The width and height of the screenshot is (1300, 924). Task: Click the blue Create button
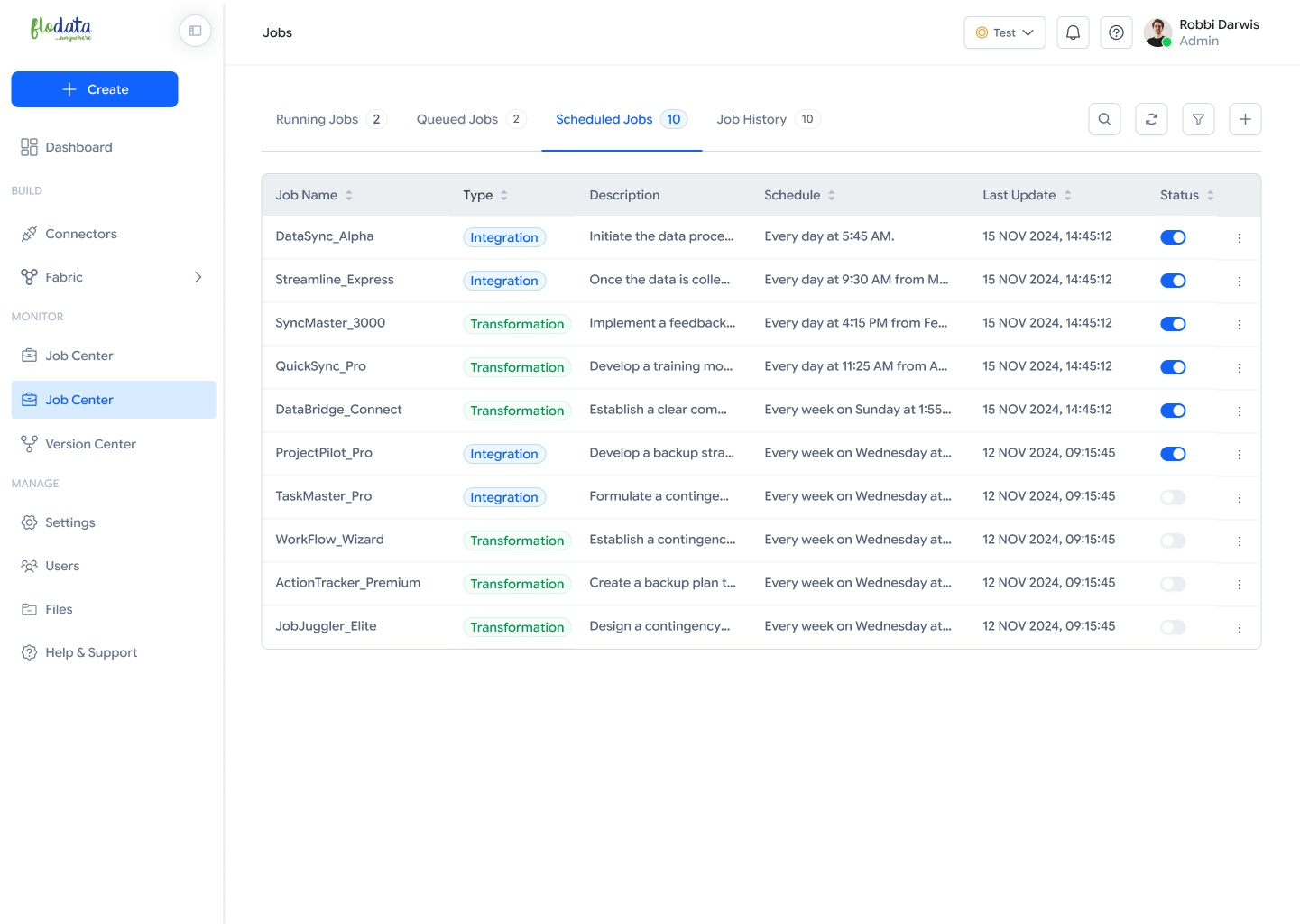click(x=95, y=89)
